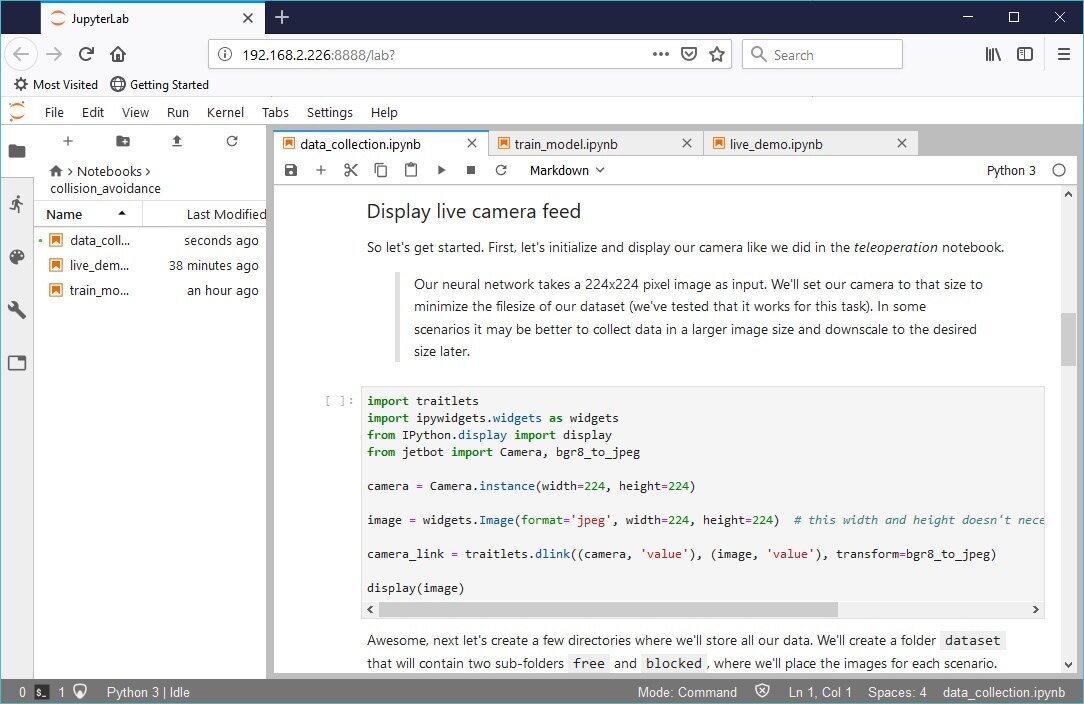Screen dimensions: 1084x704
Task: Switch to the train_model.ipynb tab
Action: [x=566, y=144]
